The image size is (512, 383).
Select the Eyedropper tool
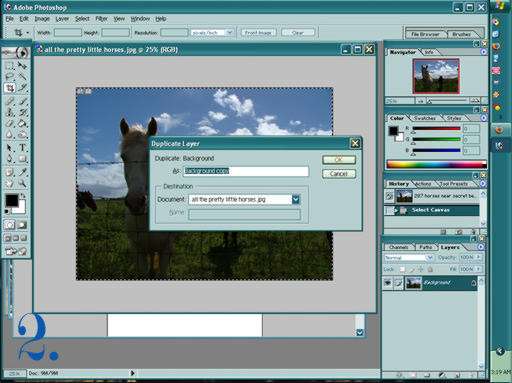[x=22, y=172]
